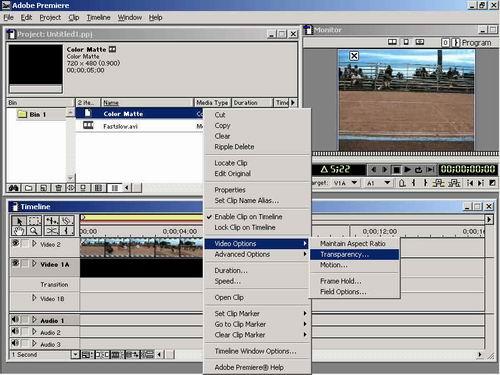
Task: Select the Razor tool in Timeline
Action: pos(51,231)
